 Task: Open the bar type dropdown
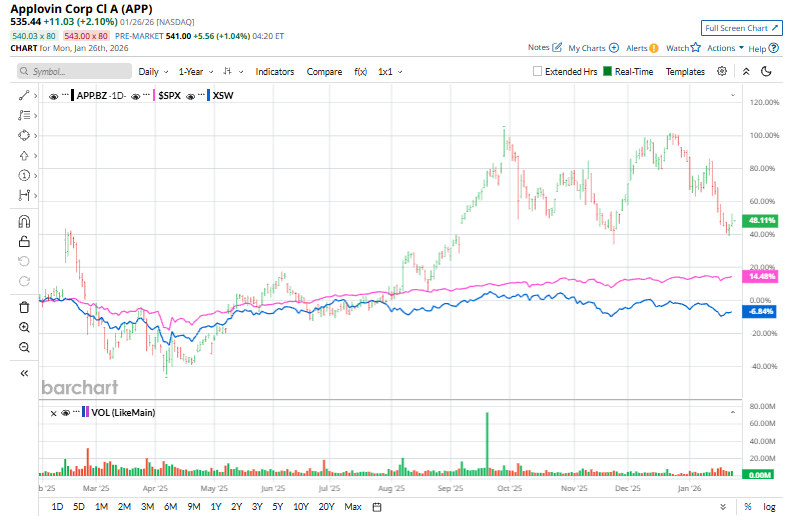(x=233, y=72)
